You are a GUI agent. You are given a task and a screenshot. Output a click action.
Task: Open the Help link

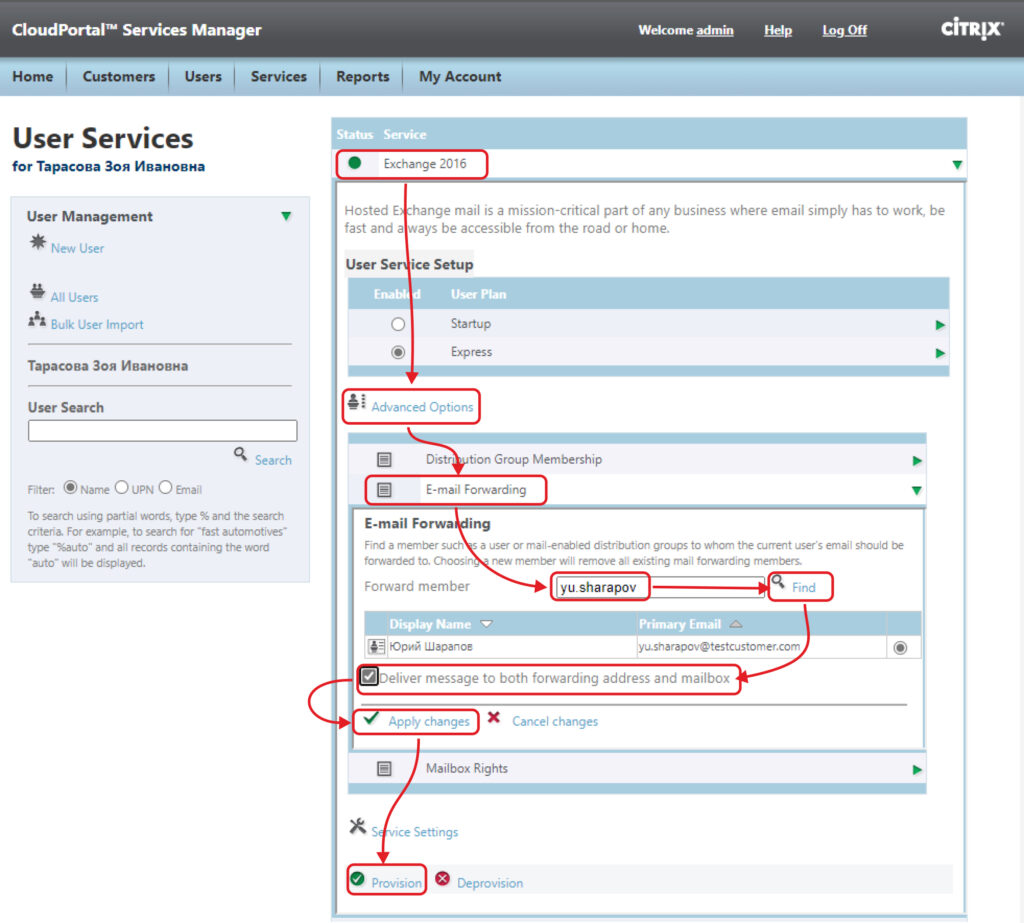[x=778, y=30]
